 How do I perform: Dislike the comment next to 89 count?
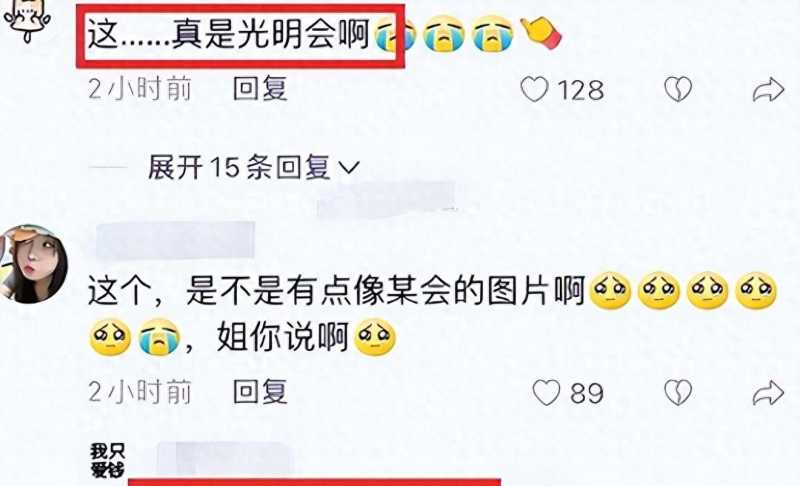click(x=678, y=393)
